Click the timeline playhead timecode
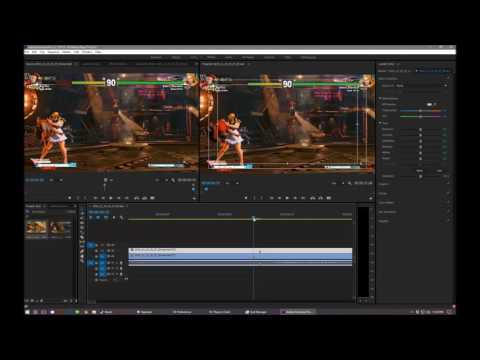This screenshot has height=360, width=480. 99,212
